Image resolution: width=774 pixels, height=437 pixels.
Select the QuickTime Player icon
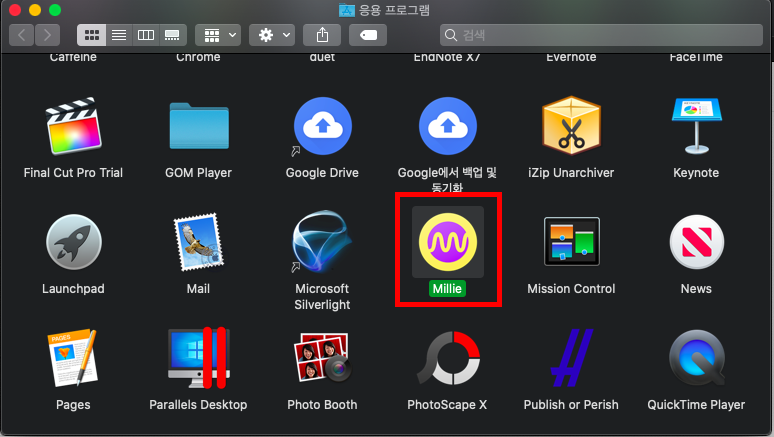point(697,358)
